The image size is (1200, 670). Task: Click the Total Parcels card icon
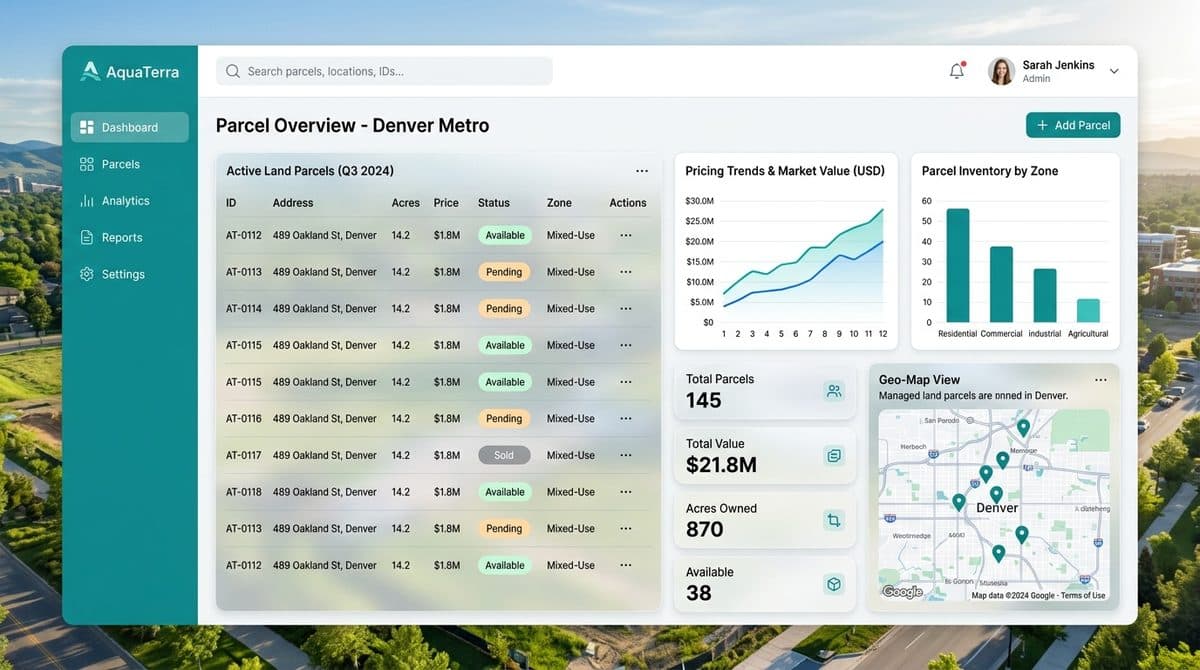[834, 391]
